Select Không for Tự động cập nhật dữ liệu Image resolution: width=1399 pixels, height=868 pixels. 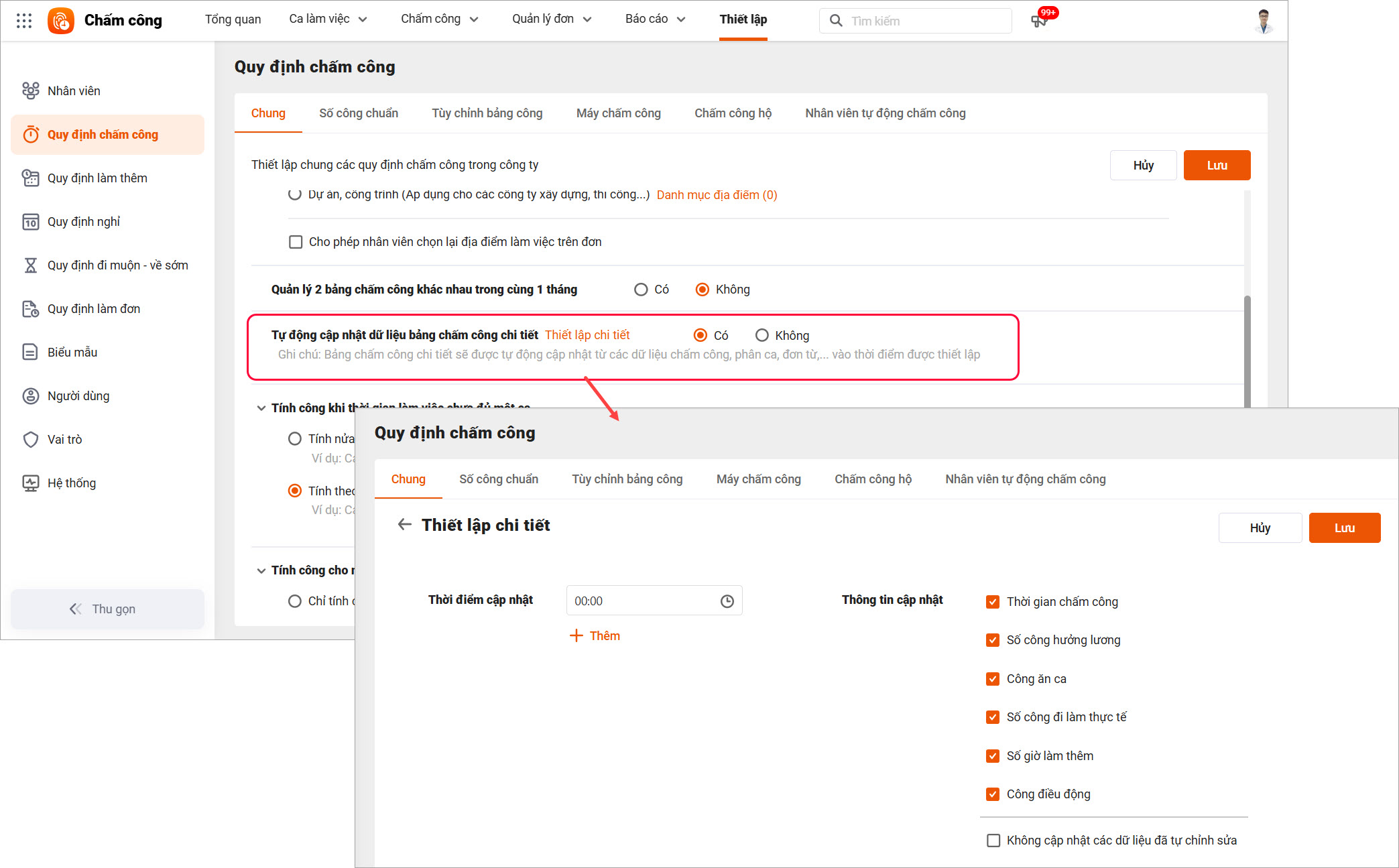(762, 335)
